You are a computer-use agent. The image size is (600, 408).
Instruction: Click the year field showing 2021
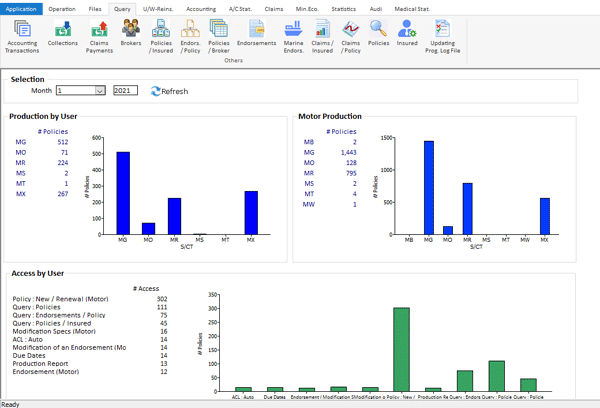tap(125, 91)
